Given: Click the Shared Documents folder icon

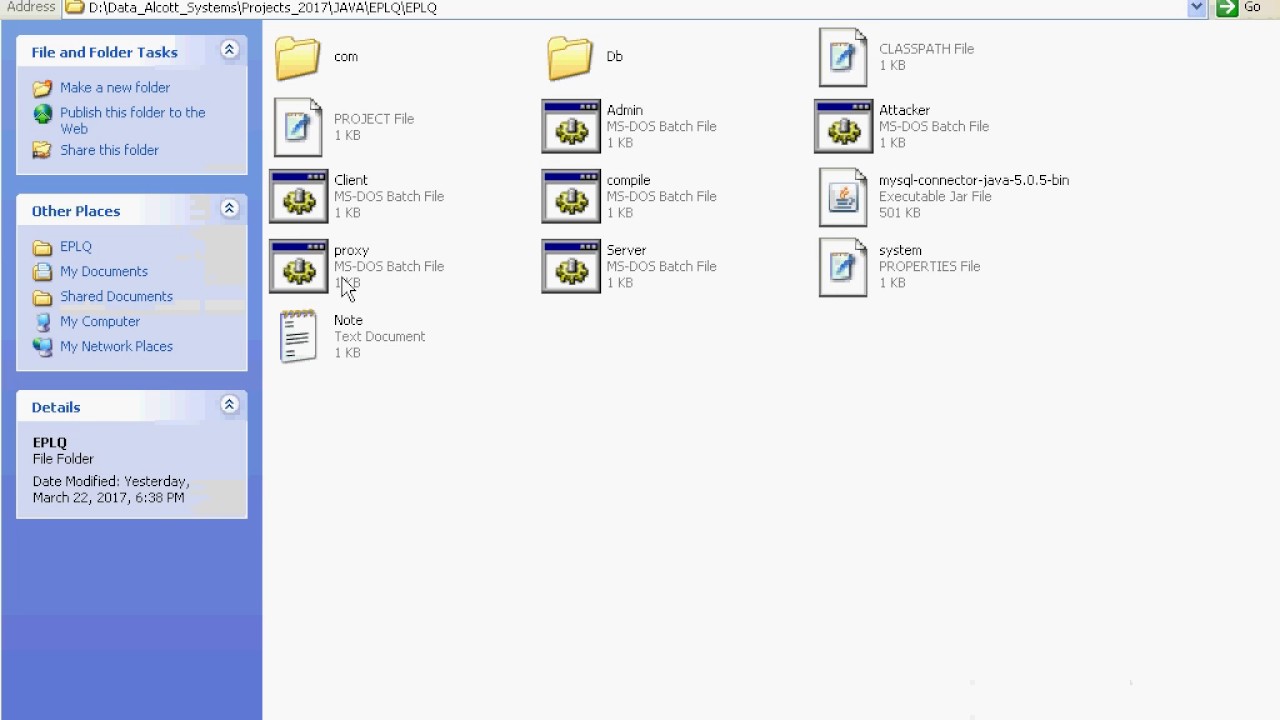Looking at the screenshot, I should click(x=42, y=297).
